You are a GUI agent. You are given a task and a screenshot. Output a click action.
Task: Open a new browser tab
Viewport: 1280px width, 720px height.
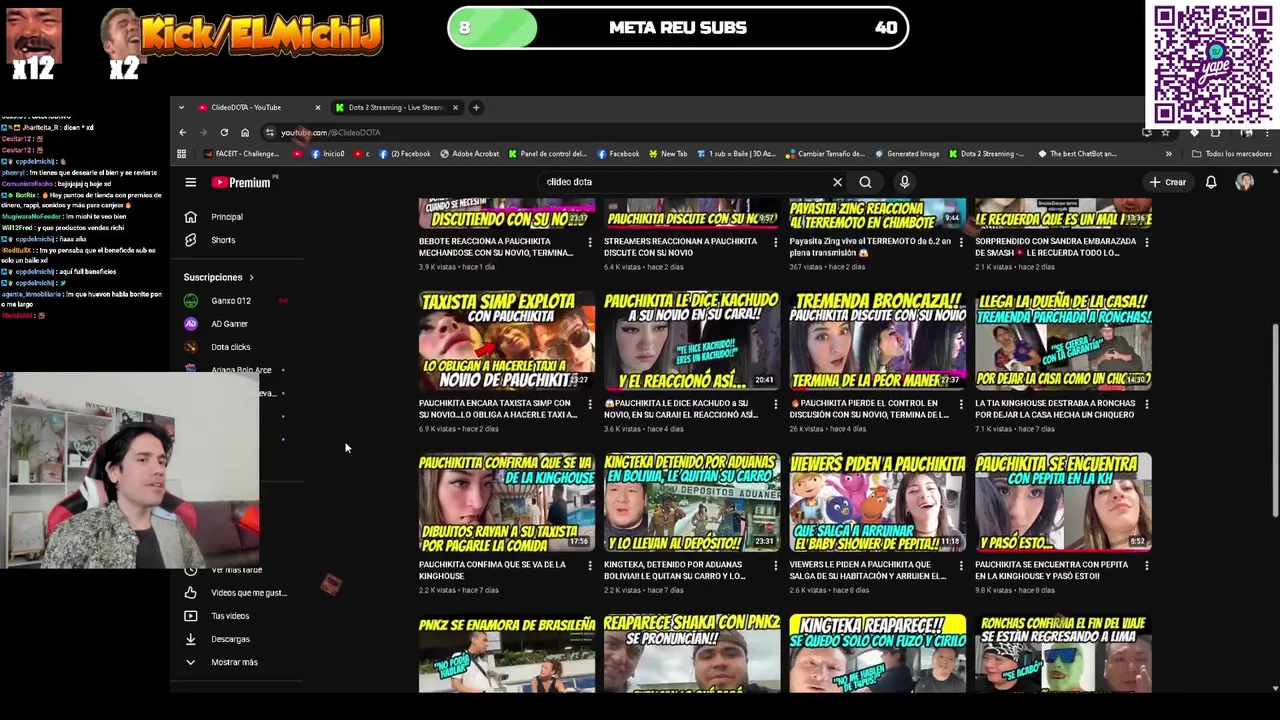point(476,107)
